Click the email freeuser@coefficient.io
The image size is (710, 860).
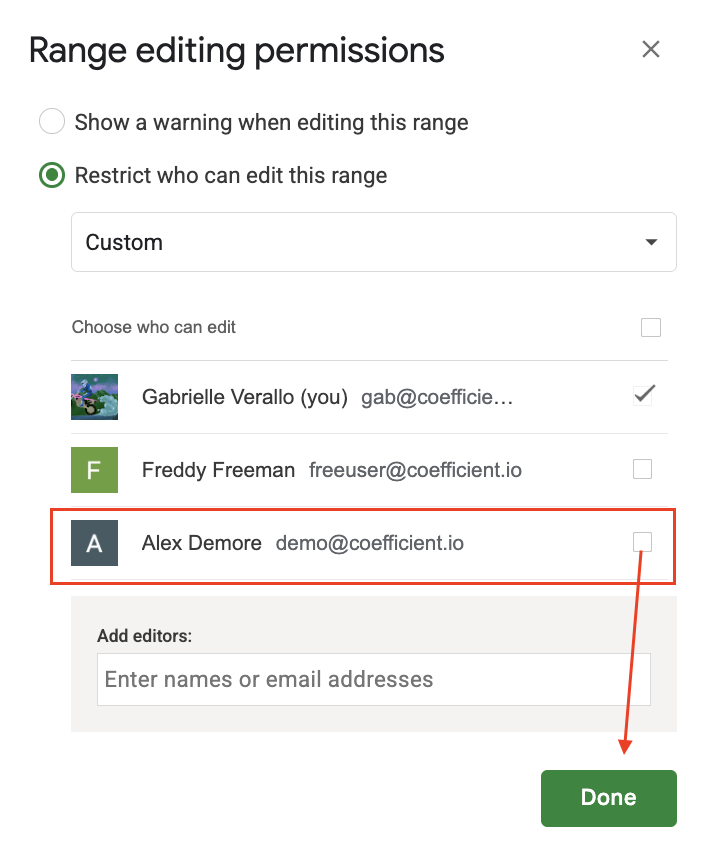(415, 469)
